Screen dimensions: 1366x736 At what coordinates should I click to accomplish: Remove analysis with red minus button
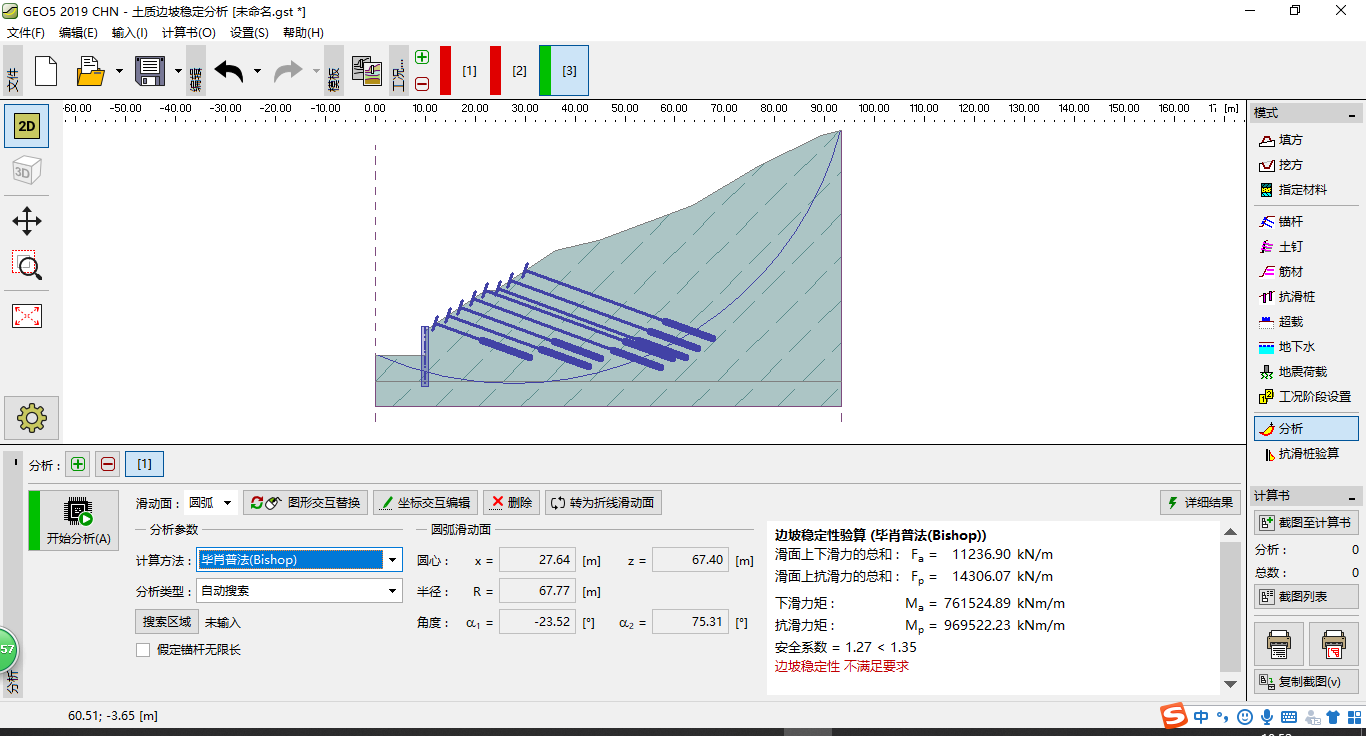click(108, 464)
